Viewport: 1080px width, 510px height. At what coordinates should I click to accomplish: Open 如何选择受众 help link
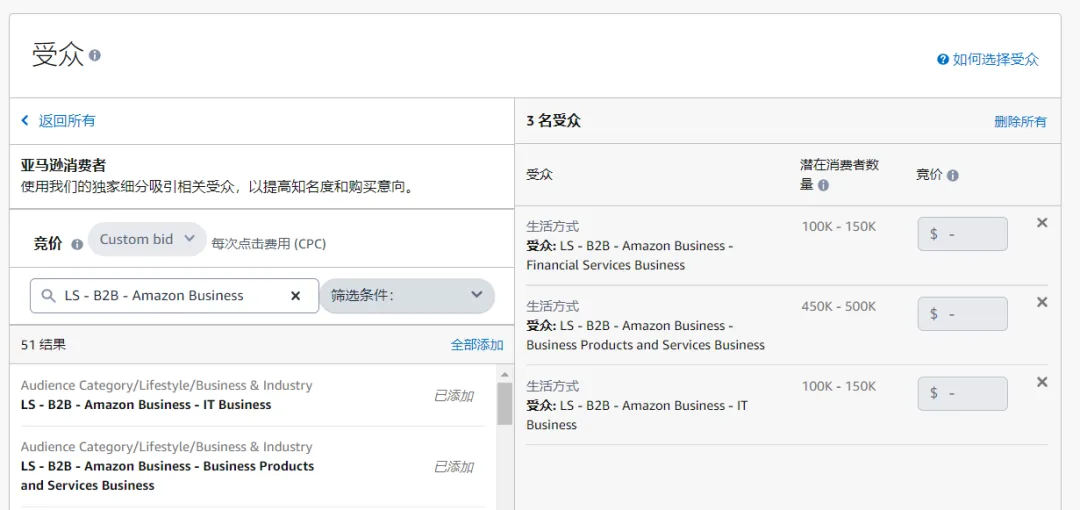pyautogui.click(x=995, y=60)
